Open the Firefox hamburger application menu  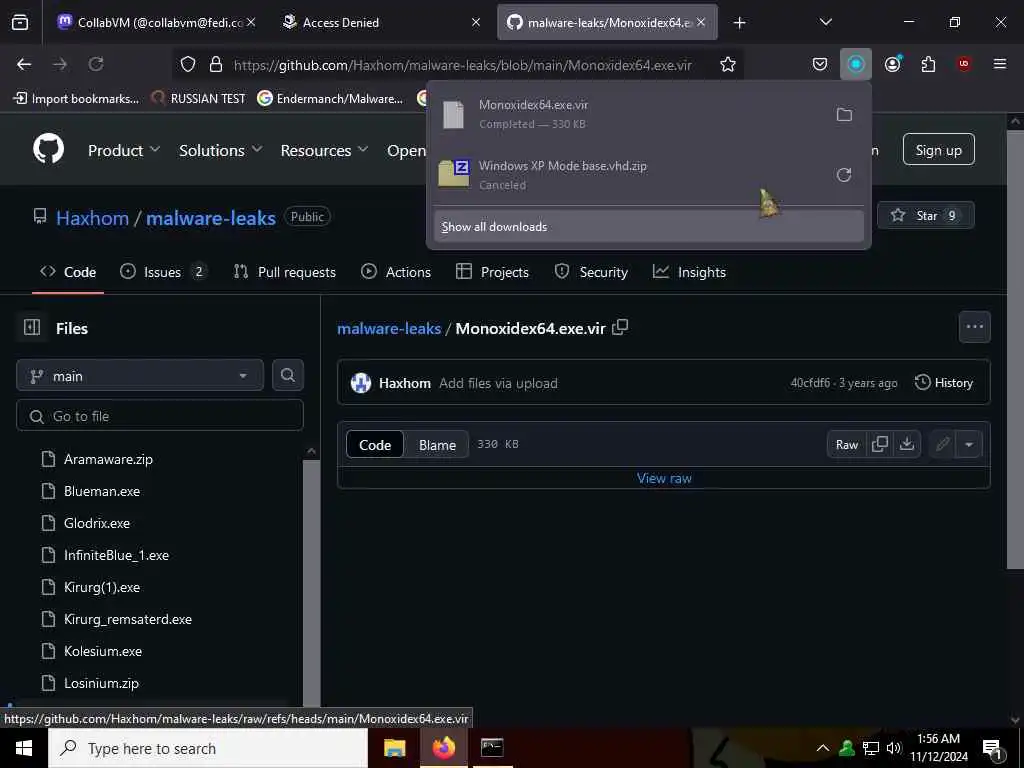point(999,64)
